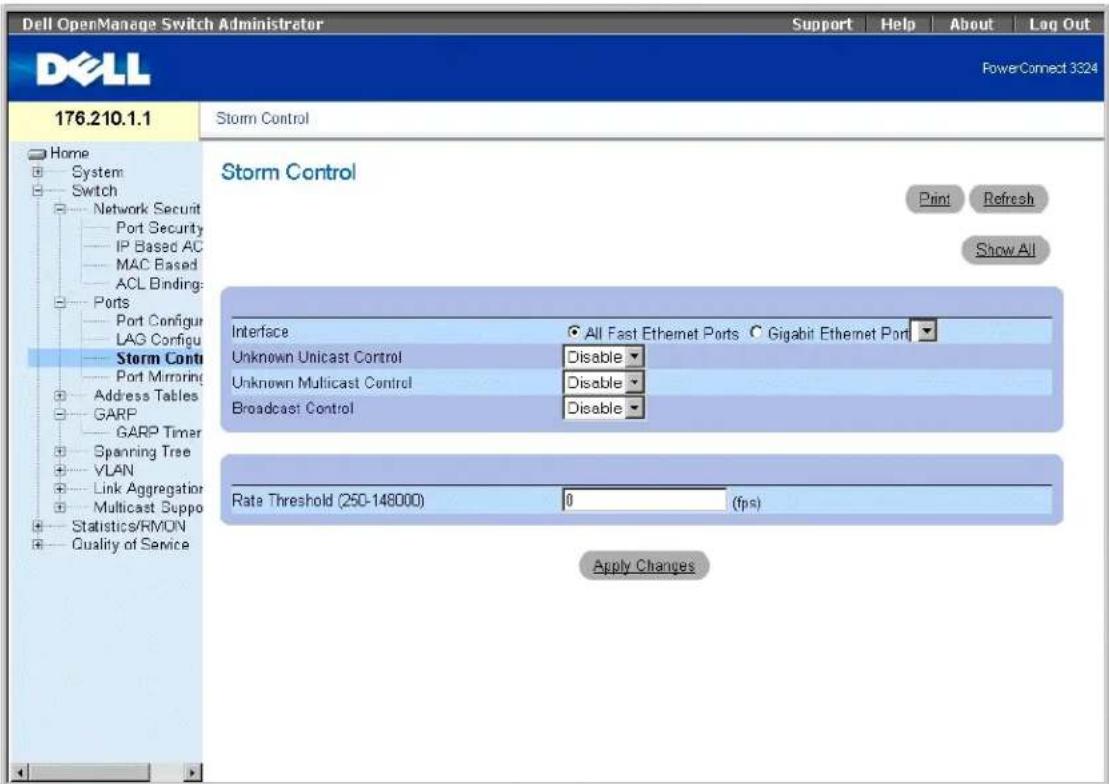Open LAG Configuration tree item
Viewport: 1109px width, 784px height.
click(158, 340)
